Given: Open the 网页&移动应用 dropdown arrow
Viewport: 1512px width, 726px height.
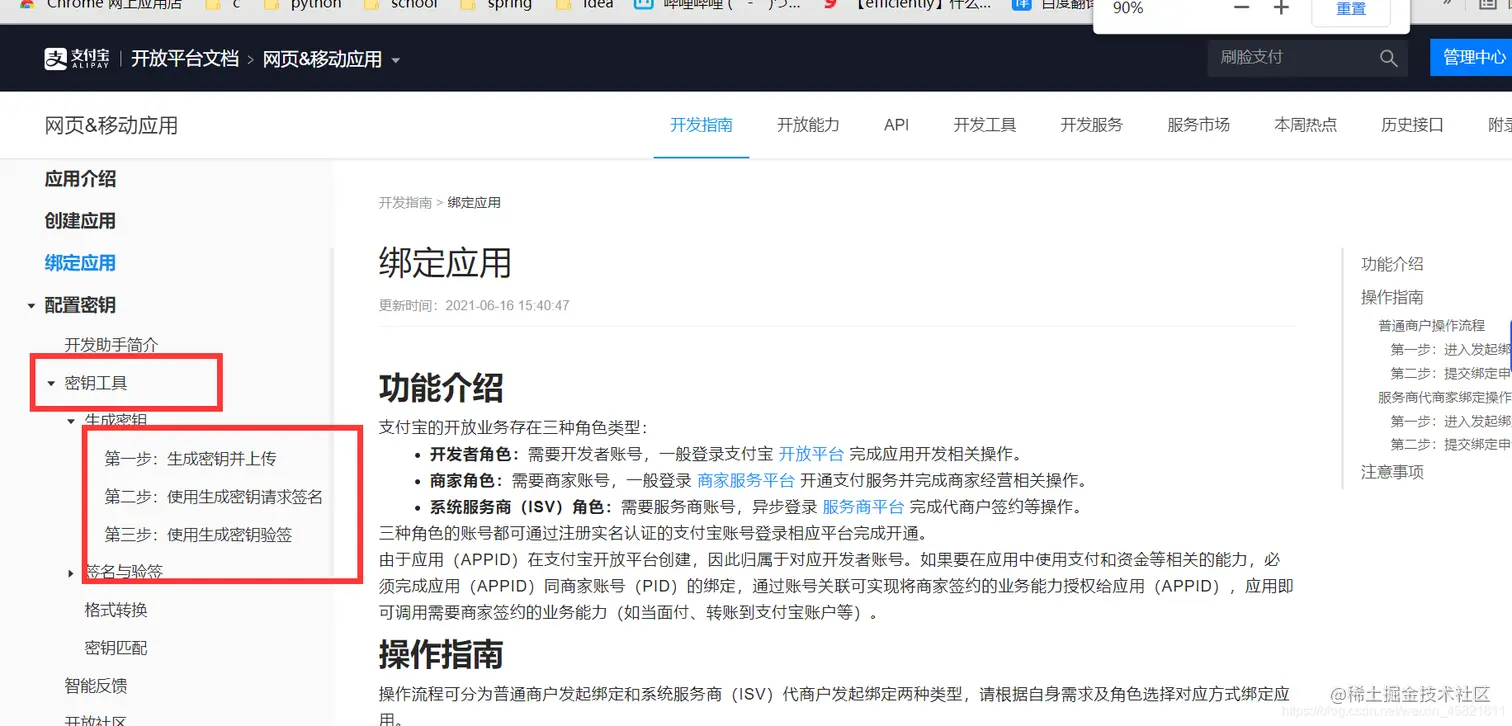Looking at the screenshot, I should click(395, 60).
